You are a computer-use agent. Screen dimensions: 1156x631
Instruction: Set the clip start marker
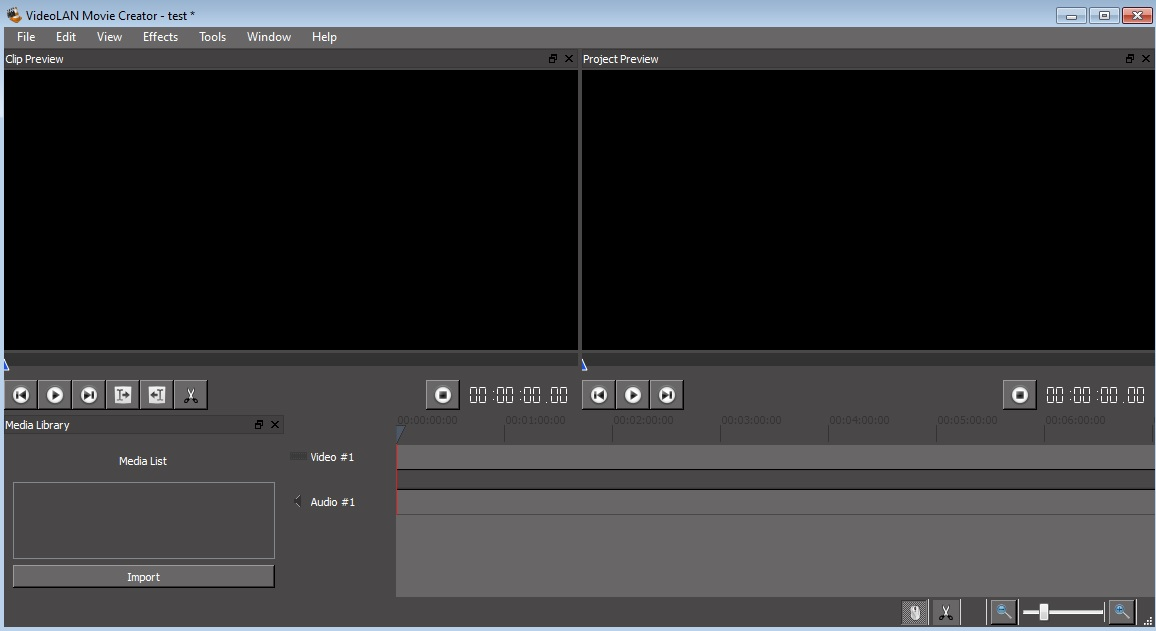[x=122, y=395]
